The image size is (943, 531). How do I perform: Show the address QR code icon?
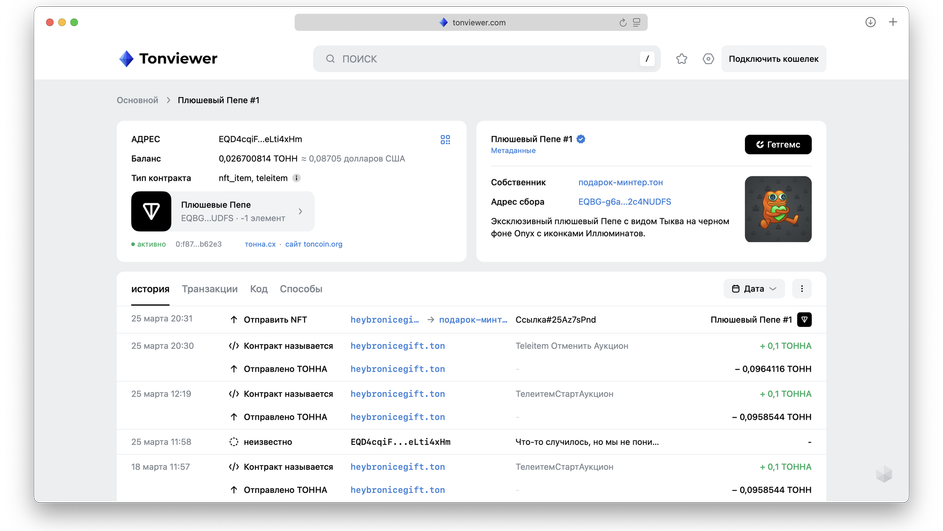[445, 140]
